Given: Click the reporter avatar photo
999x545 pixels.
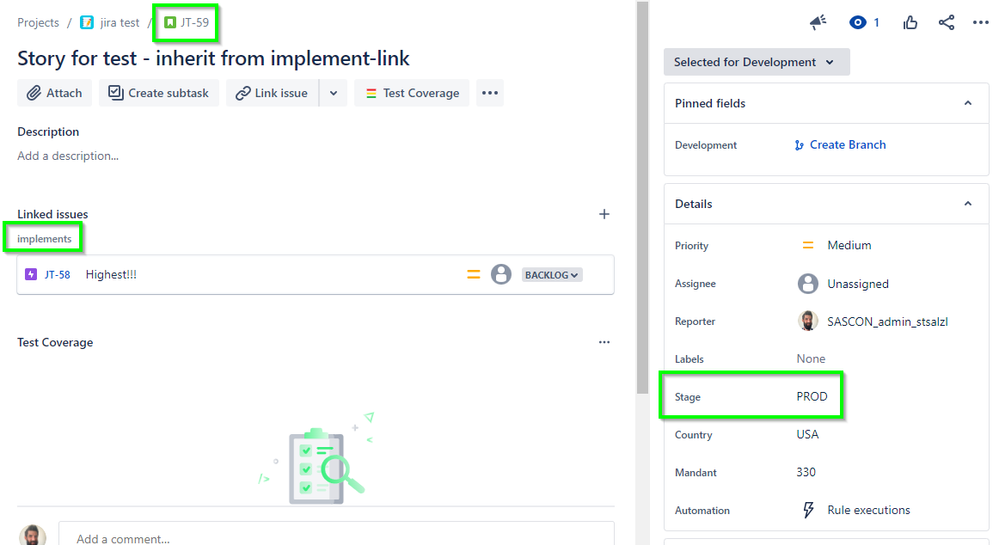Looking at the screenshot, I should pos(808,321).
